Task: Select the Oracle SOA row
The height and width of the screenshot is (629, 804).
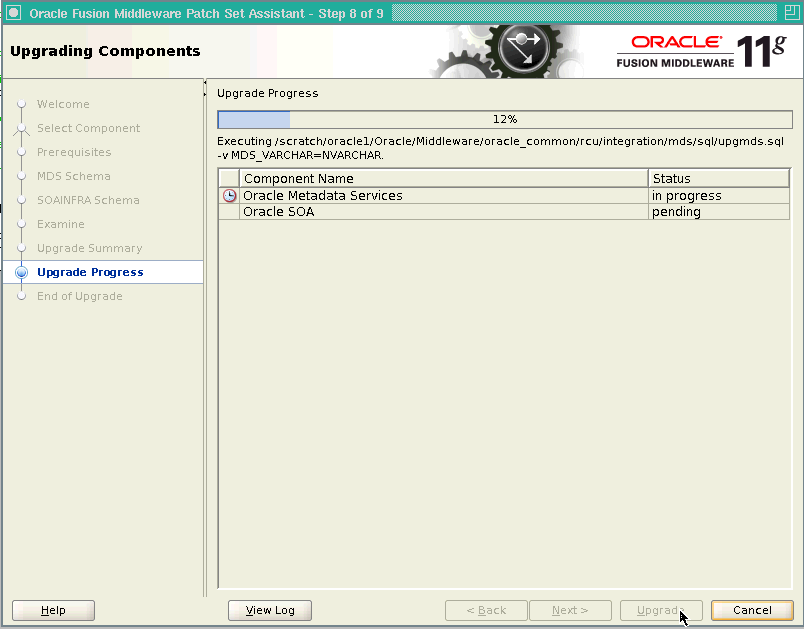Action: [x=504, y=212]
